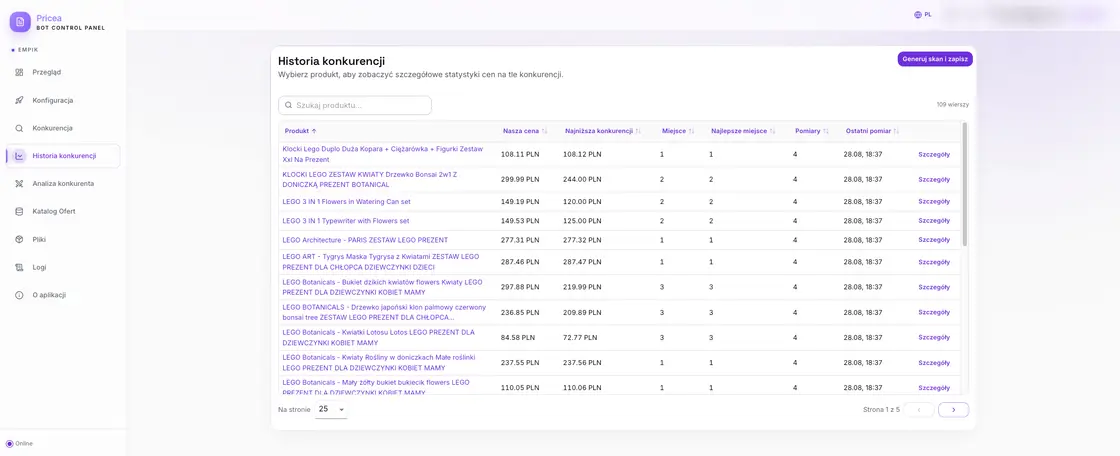Open LEGO 3 IN 1 Typewriter product link
Screen dimensions: 1120x456
pyautogui.click(x=346, y=221)
